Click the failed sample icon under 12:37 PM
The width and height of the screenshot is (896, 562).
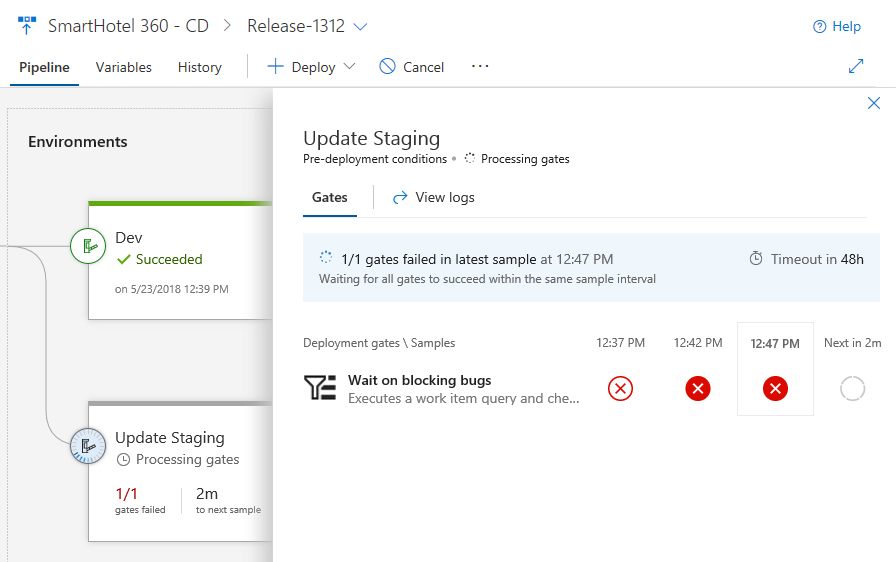620,388
